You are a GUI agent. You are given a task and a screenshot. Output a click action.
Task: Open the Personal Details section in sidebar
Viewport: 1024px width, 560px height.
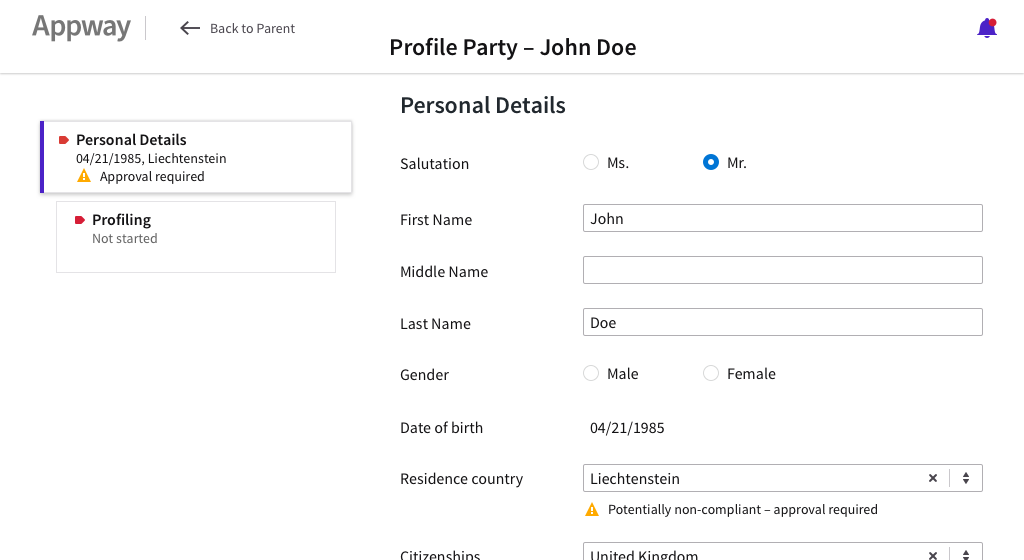tap(196, 157)
